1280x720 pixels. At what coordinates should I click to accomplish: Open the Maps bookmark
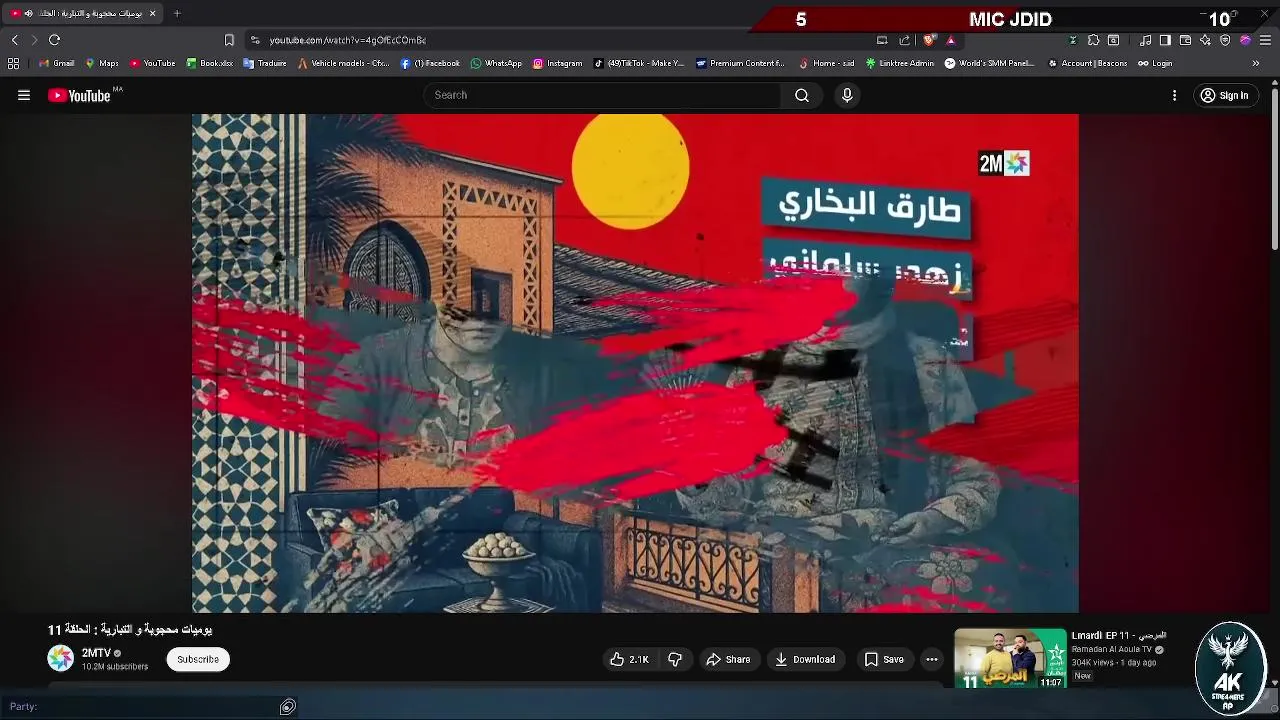tap(102, 63)
